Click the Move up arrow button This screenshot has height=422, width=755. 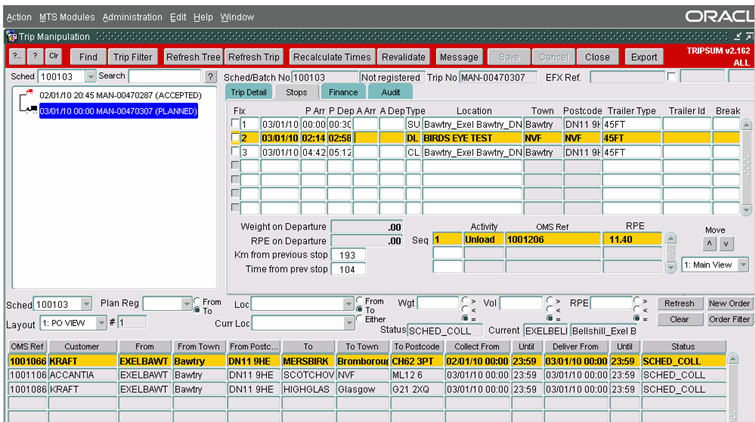point(709,244)
